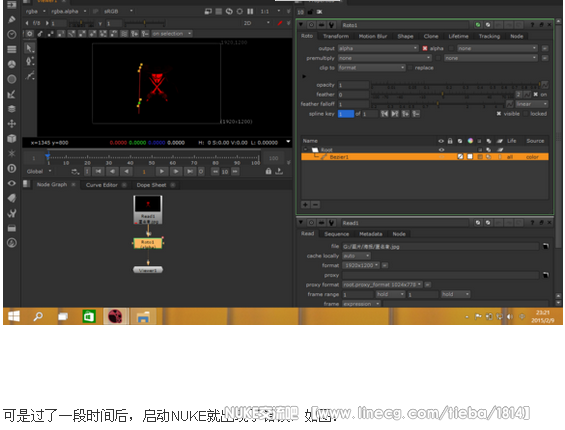565x430 pixels.
Task: Switch to the Transform tab in Roto1
Action: pyautogui.click(x=335, y=36)
